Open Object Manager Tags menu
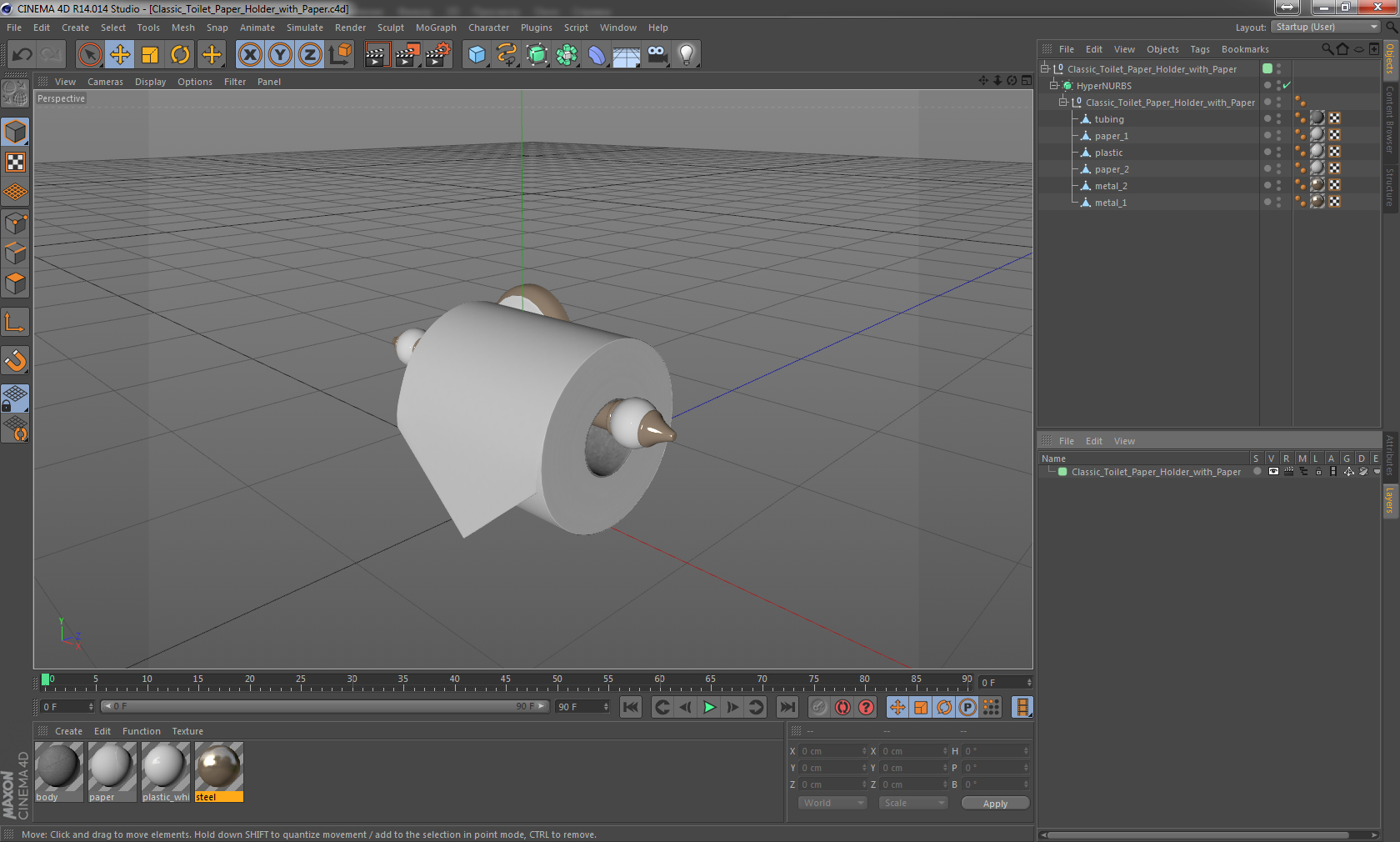Image resolution: width=1400 pixels, height=842 pixels. point(1200,49)
